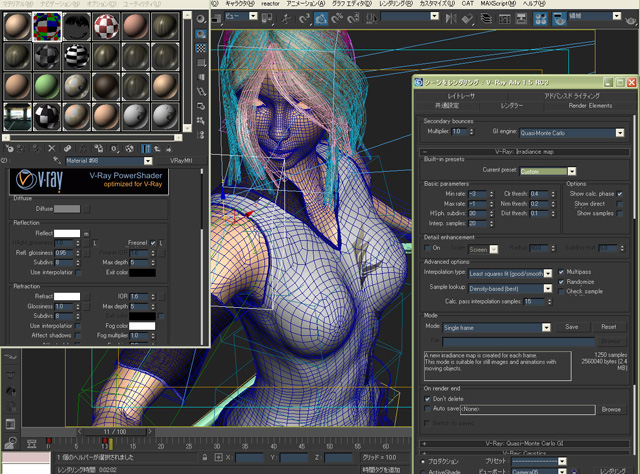Toggle checkered Background icon for sample slot

pos(200,48)
